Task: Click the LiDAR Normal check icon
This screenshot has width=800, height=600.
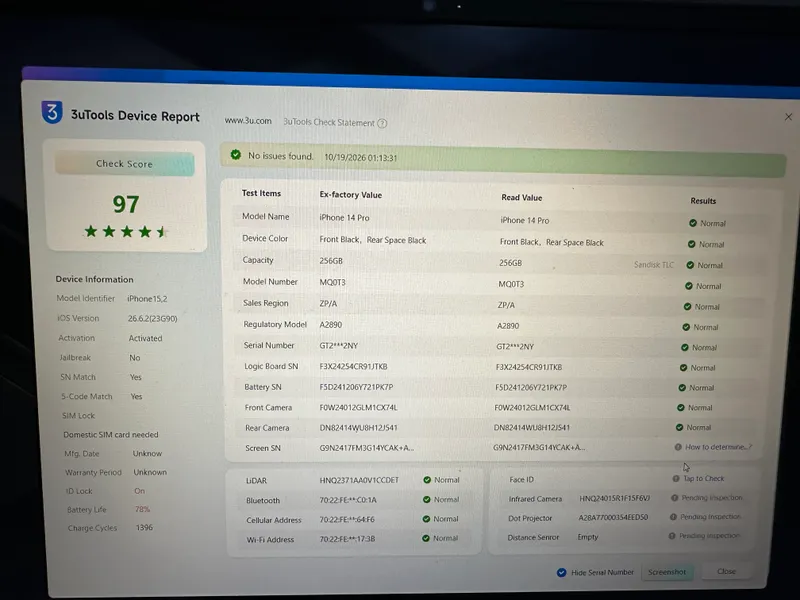Action: 427,480
